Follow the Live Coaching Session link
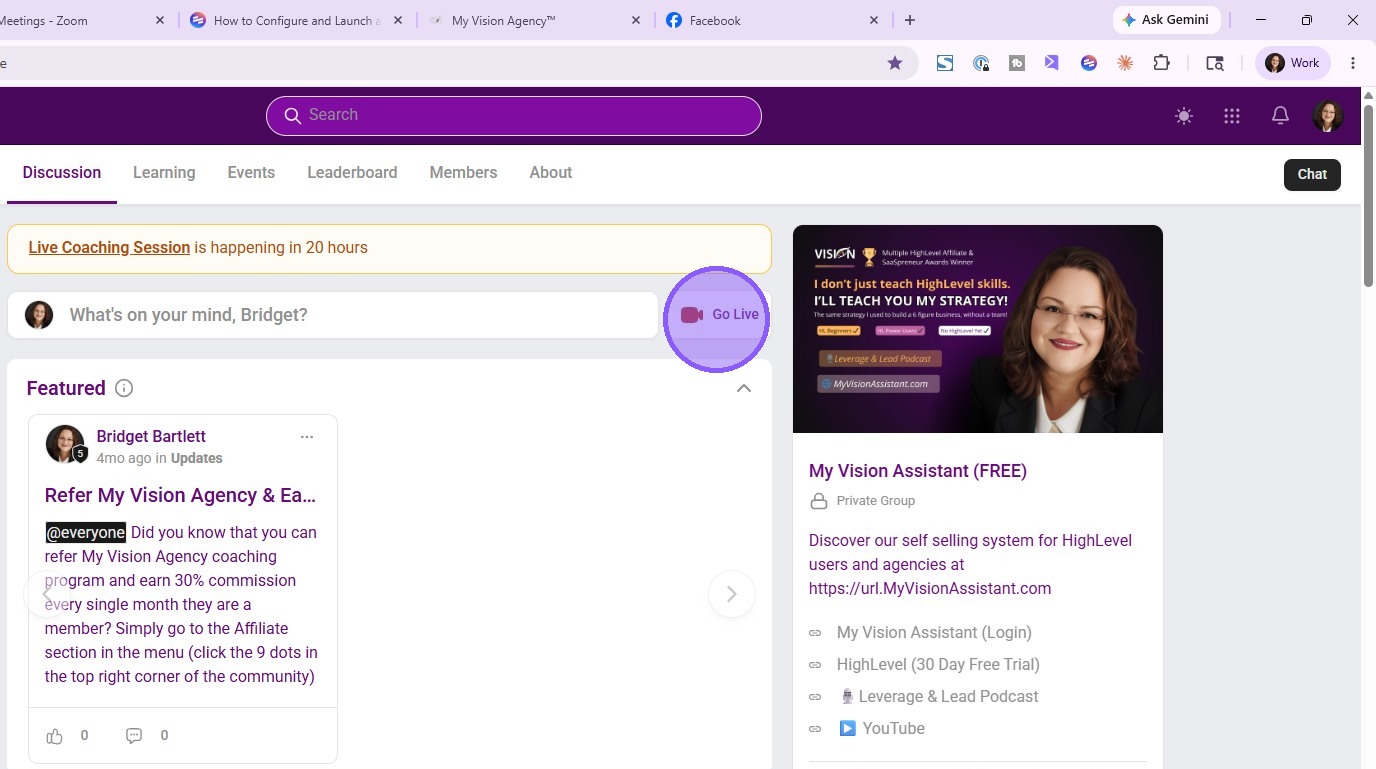Screen dimensions: 1376x769 click(x=109, y=248)
